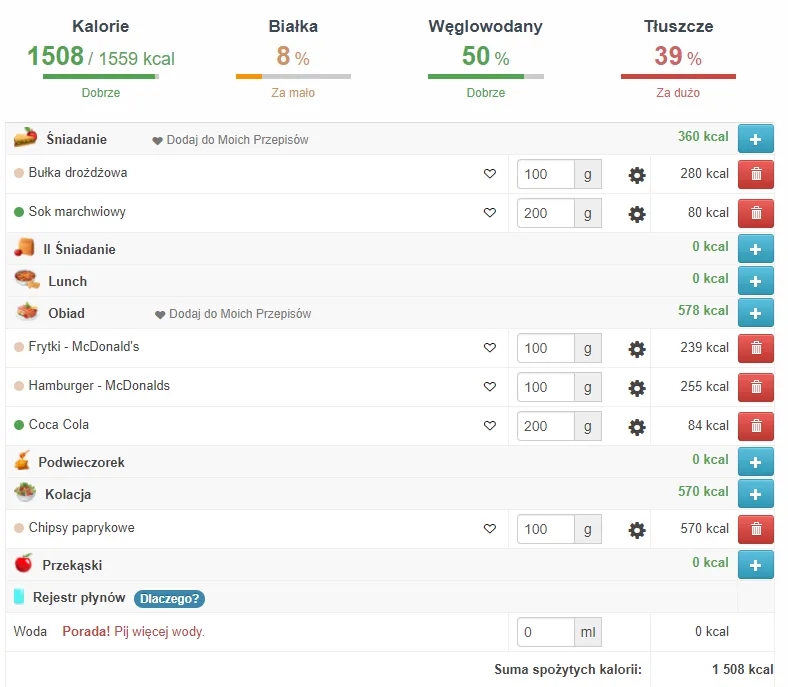788x687 pixels.
Task: Open gear options for Coca Cola
Action: click(x=636, y=427)
